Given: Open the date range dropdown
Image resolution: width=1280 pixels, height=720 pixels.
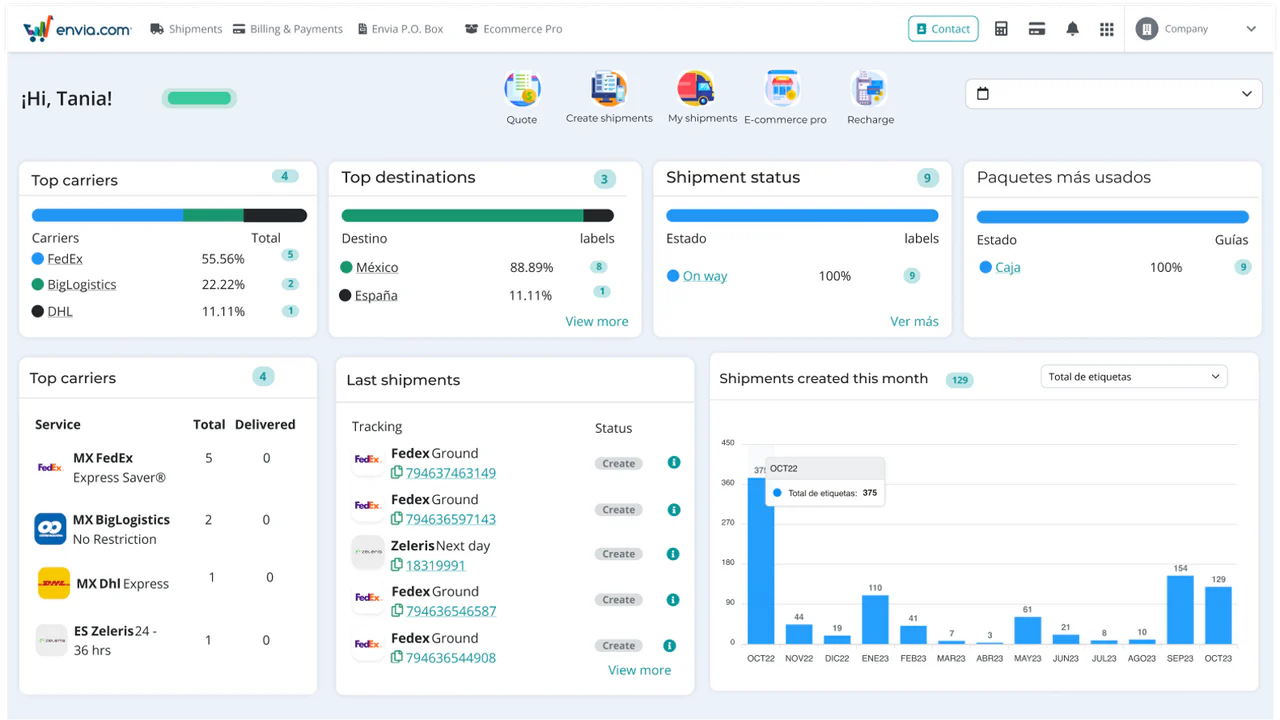Looking at the screenshot, I should click(1114, 93).
